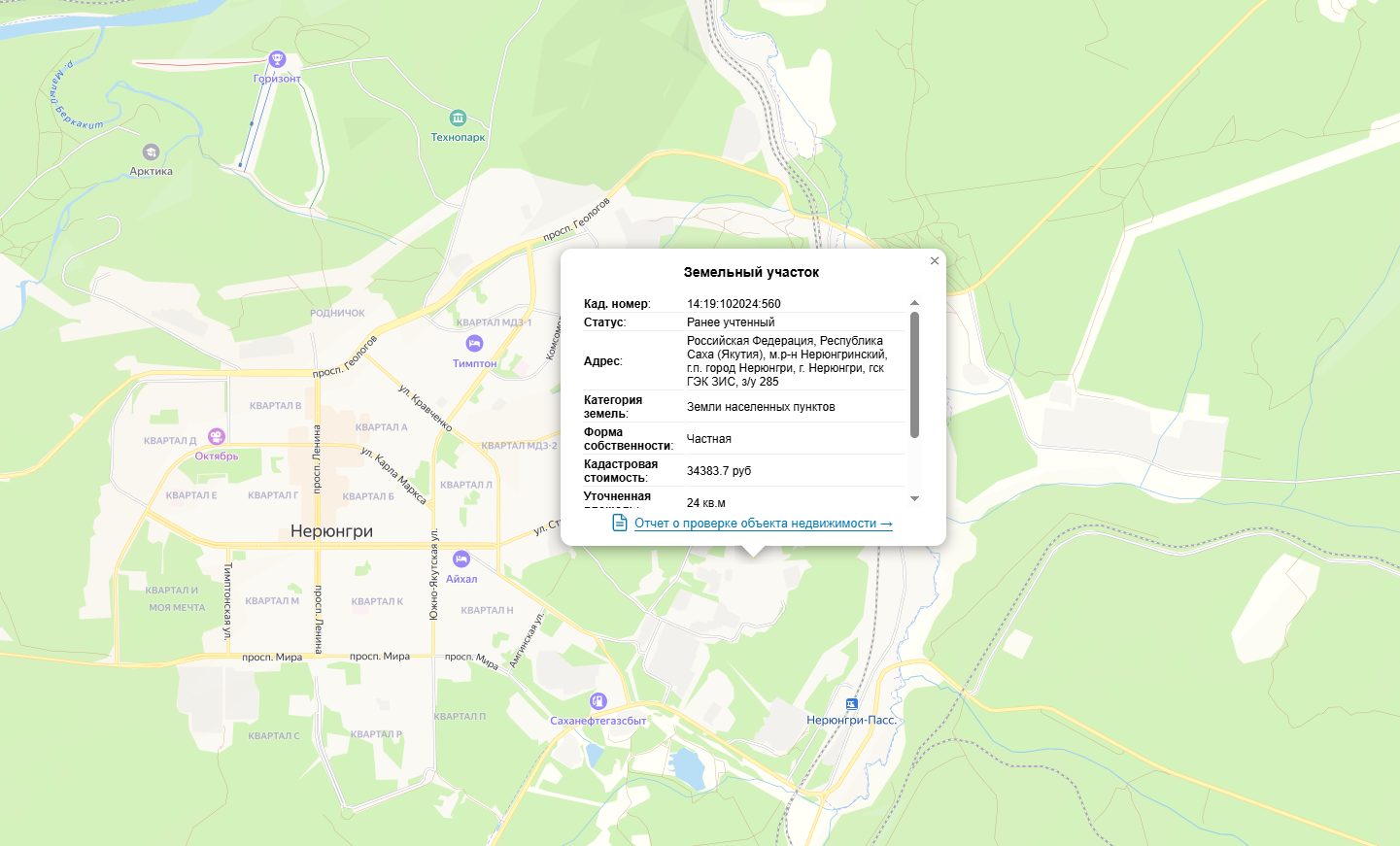Open the Саханефтегазсбыт fuel station icon

pos(598,701)
